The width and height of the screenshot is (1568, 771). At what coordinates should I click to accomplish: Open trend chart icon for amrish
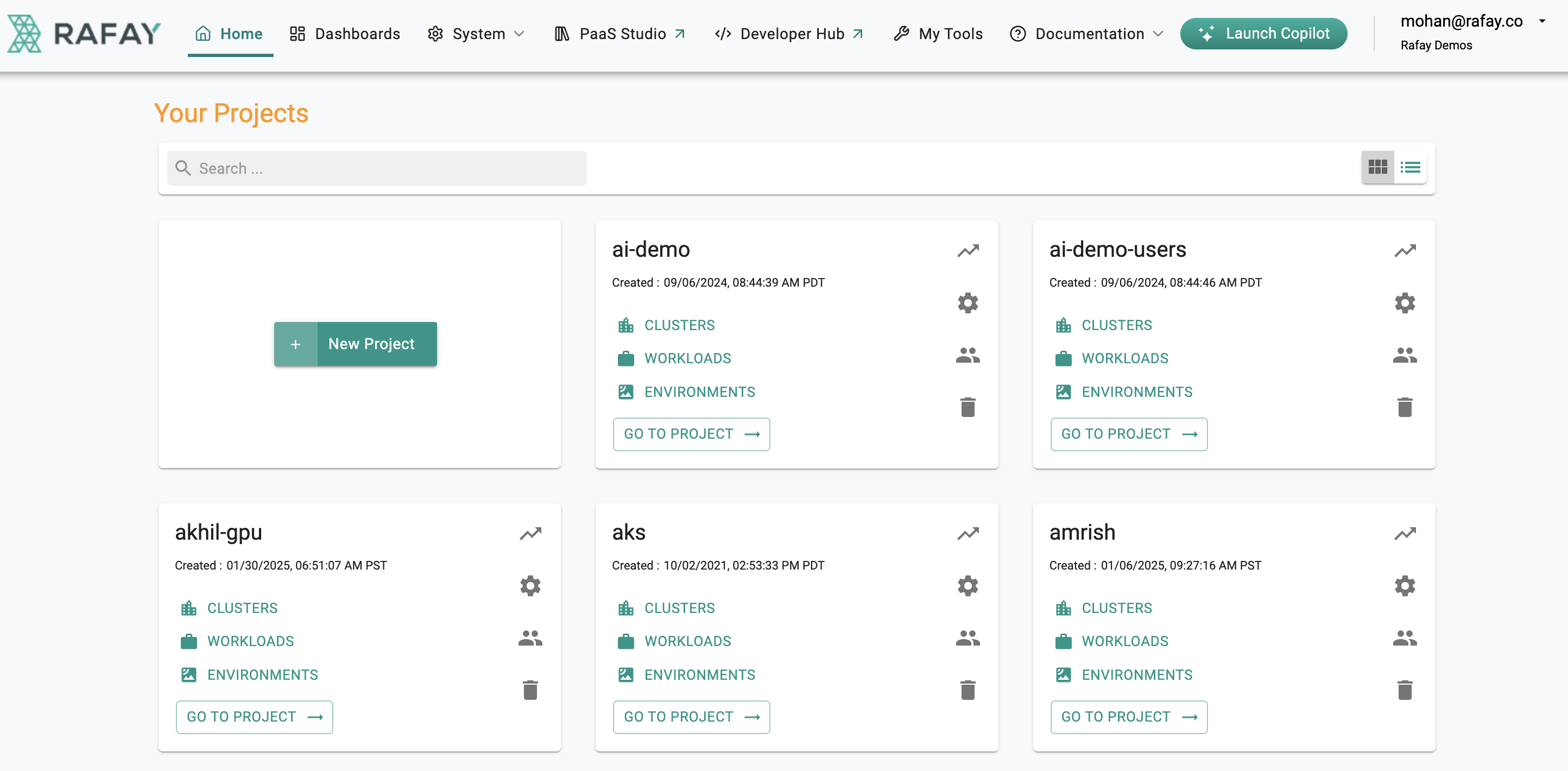click(x=1405, y=533)
